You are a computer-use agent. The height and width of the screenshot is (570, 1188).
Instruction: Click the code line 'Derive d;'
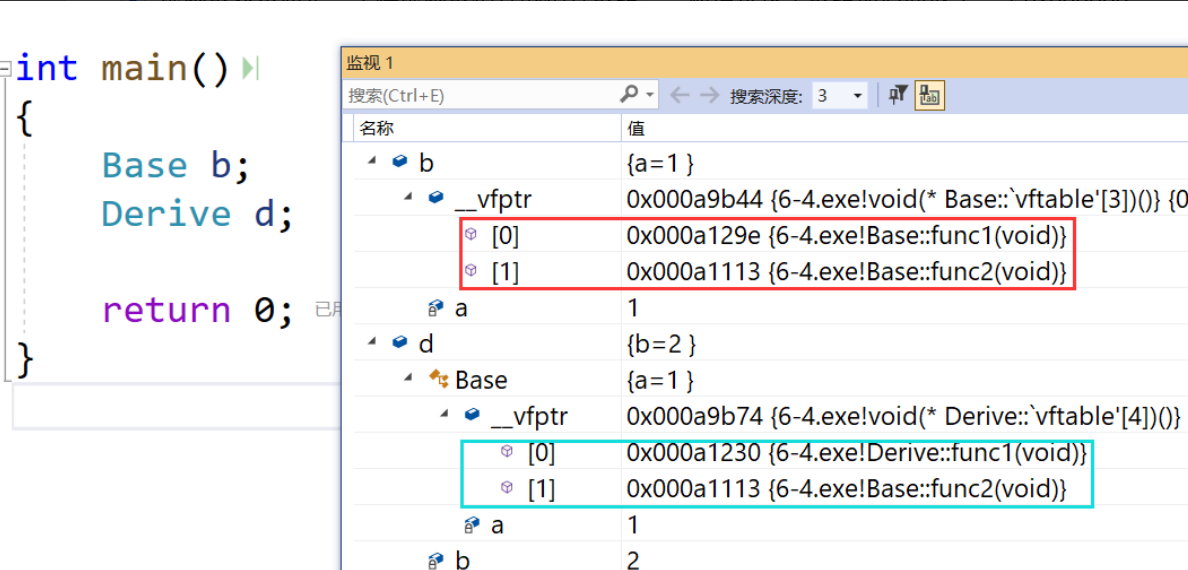[197, 215]
